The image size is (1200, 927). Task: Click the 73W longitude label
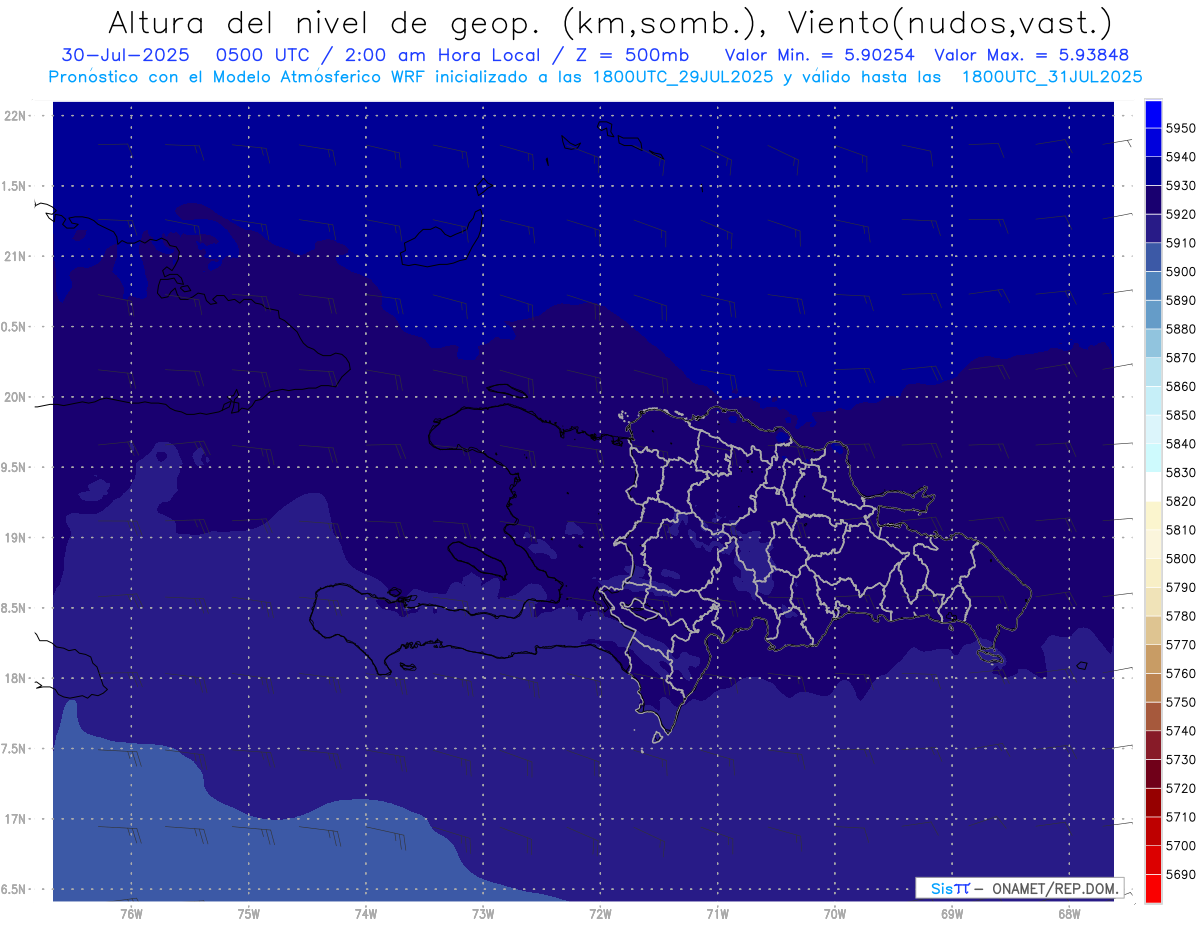(x=483, y=913)
